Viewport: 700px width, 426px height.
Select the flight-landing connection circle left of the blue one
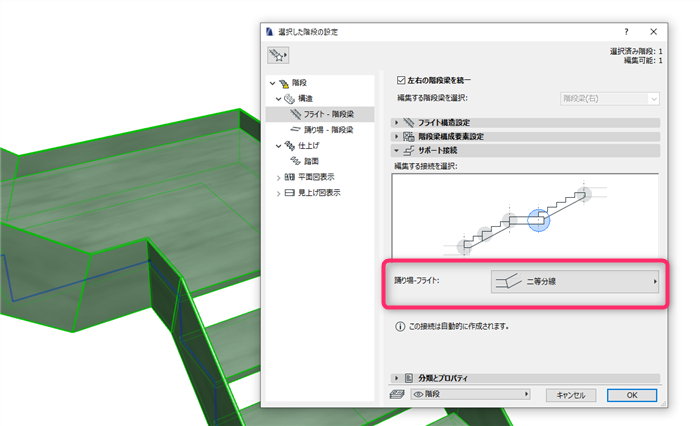coord(509,220)
